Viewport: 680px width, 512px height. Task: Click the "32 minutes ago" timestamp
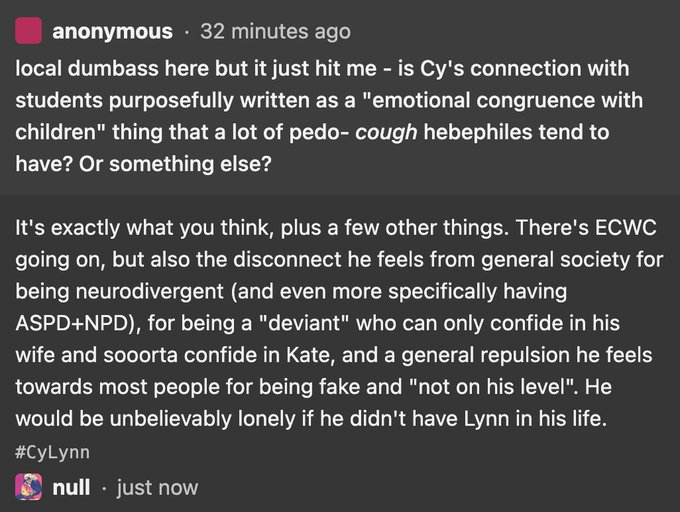pos(276,32)
